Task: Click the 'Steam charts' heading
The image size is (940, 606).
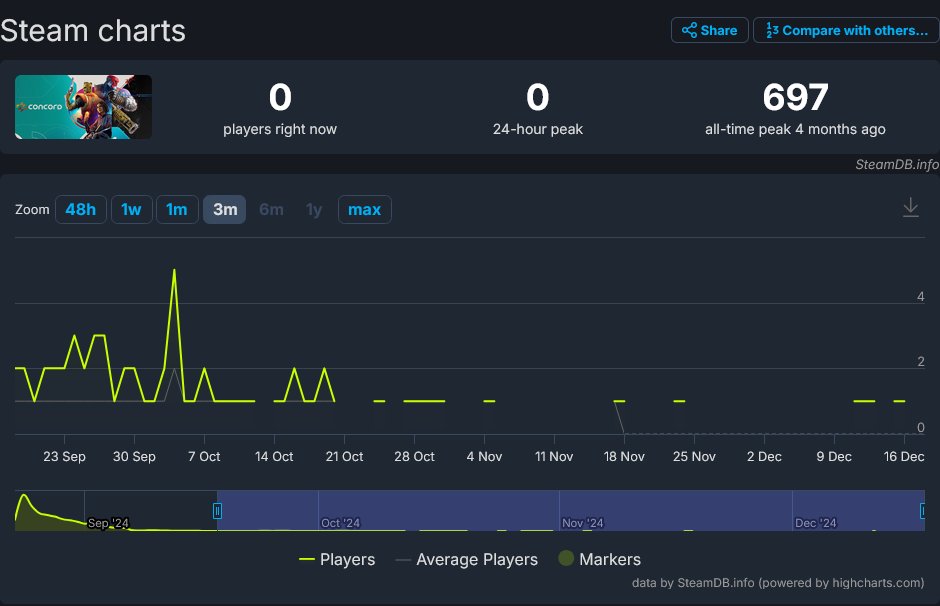Action: pos(93,31)
